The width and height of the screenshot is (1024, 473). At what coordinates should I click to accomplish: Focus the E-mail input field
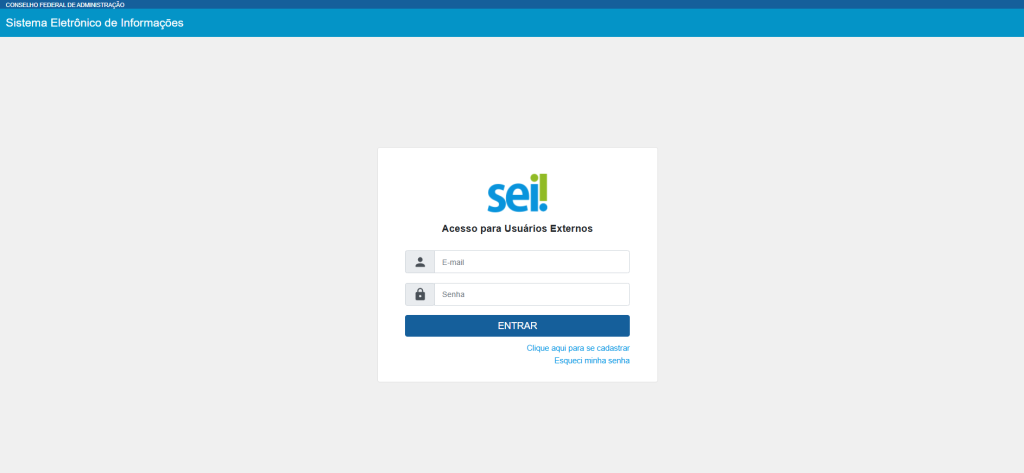(x=532, y=262)
